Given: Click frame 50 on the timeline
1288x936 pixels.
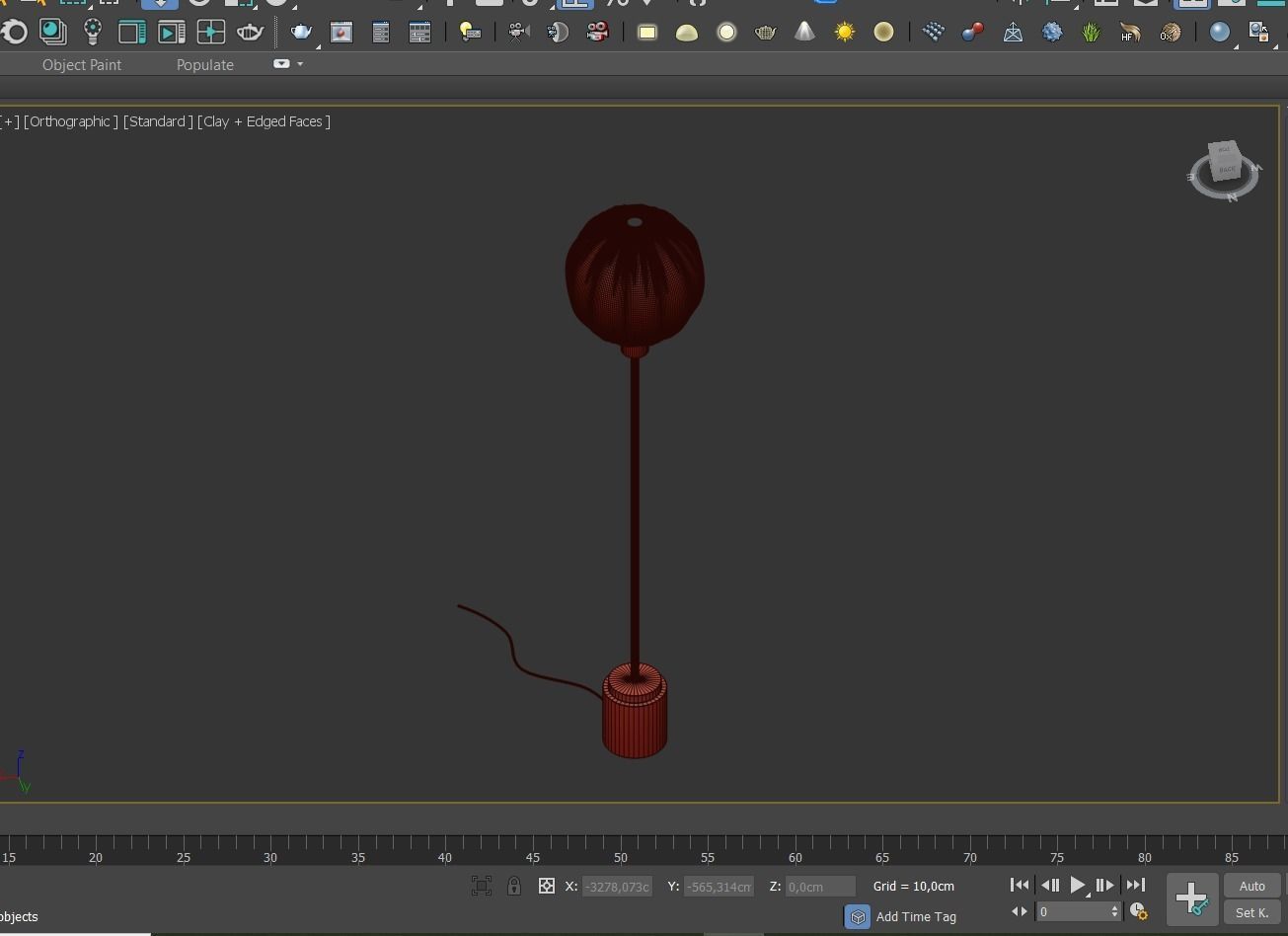Looking at the screenshot, I should click(x=620, y=857).
